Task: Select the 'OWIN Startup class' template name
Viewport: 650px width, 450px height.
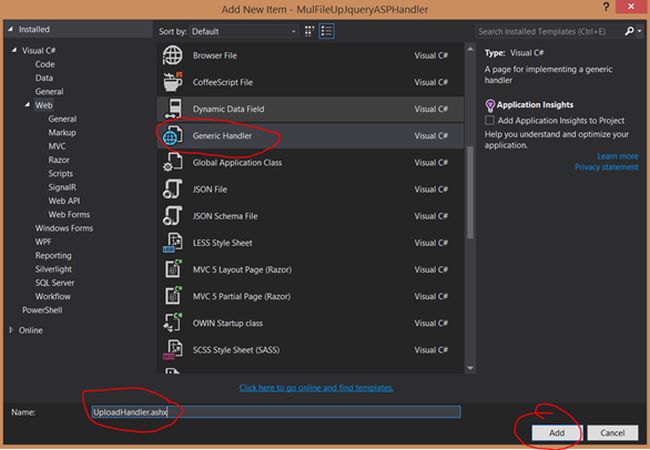Action: click(228, 323)
